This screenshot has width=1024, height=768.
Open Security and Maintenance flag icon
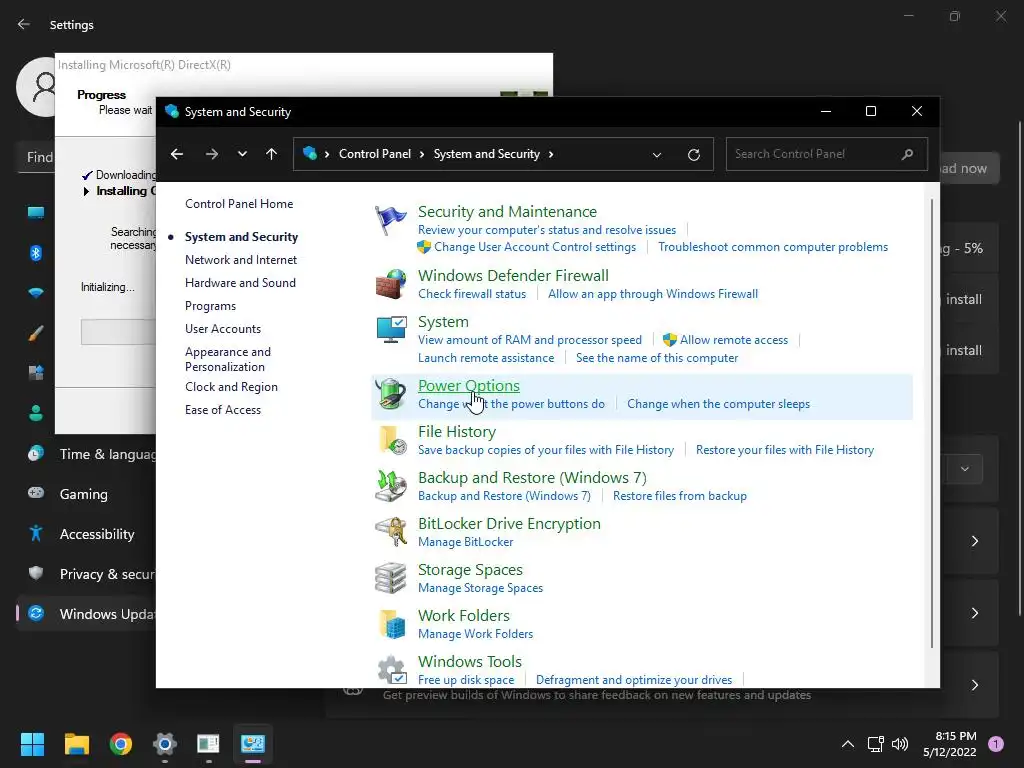pyautogui.click(x=391, y=221)
